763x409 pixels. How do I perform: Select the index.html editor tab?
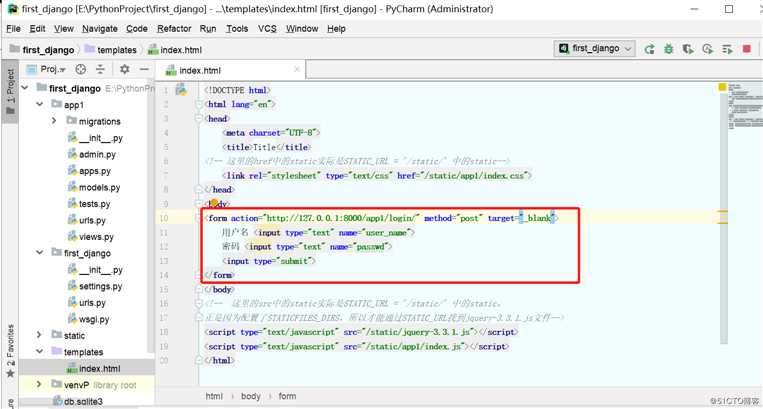coord(200,71)
